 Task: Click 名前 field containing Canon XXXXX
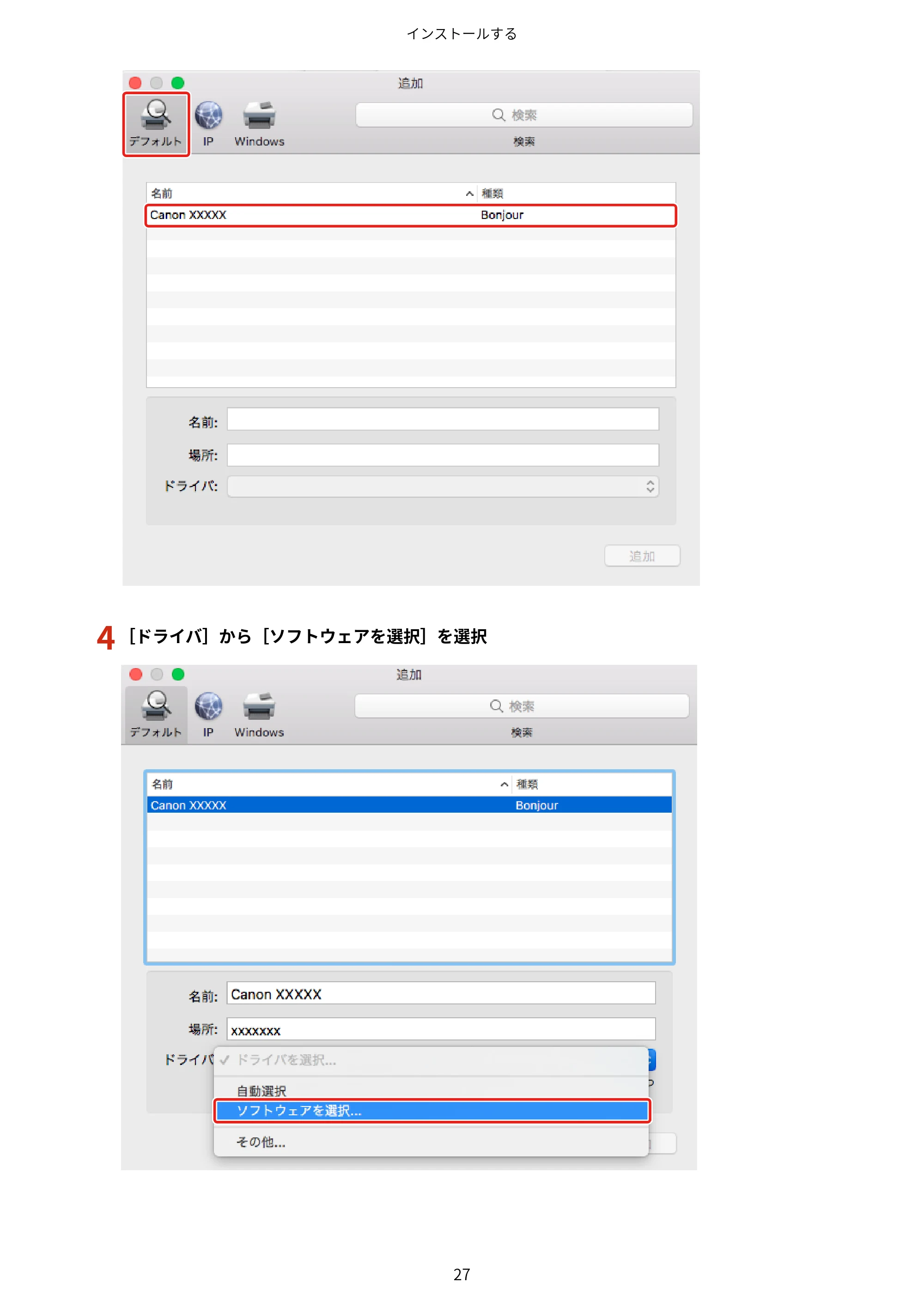click(441, 993)
